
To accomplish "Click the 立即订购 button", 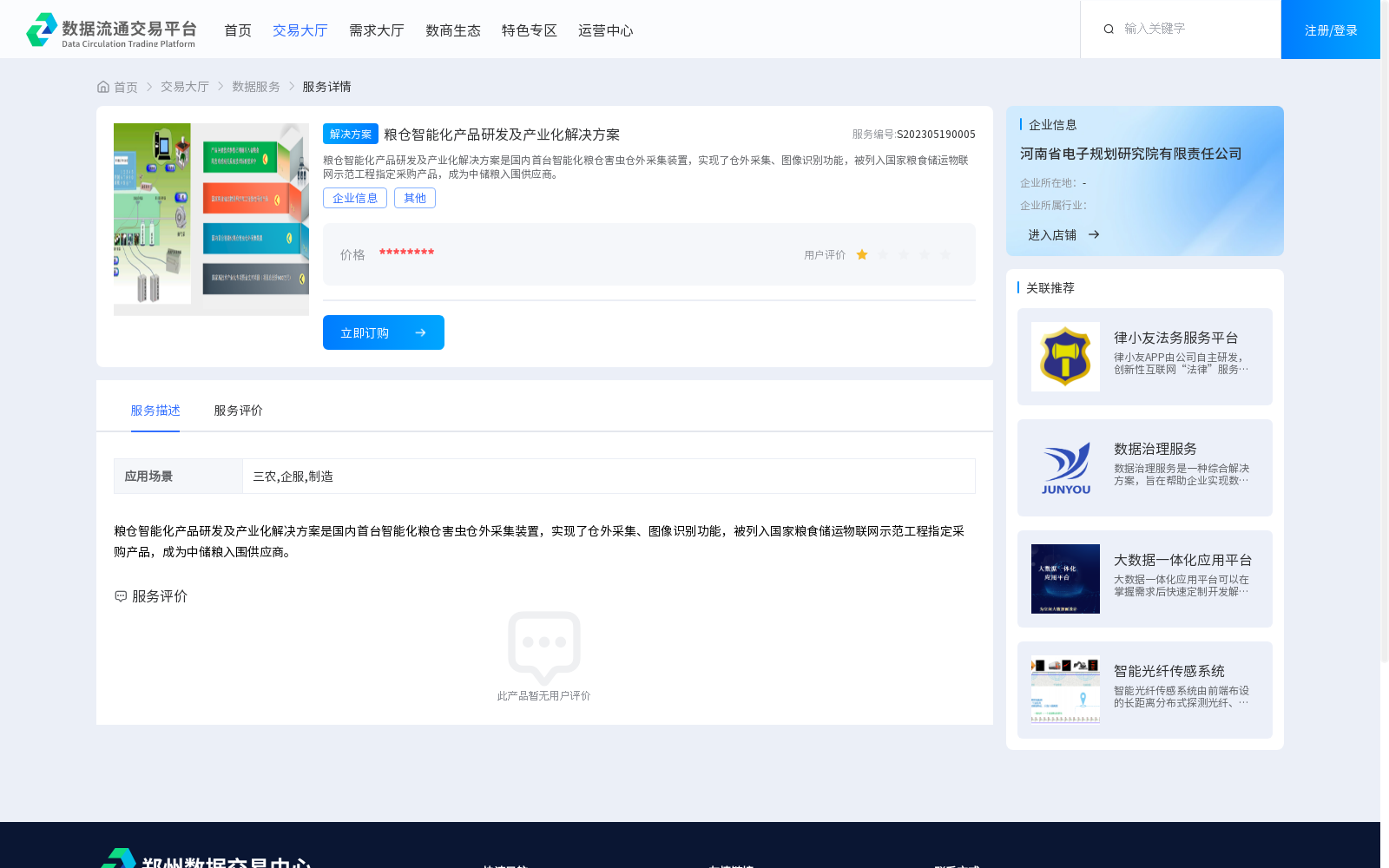I will (x=384, y=332).
